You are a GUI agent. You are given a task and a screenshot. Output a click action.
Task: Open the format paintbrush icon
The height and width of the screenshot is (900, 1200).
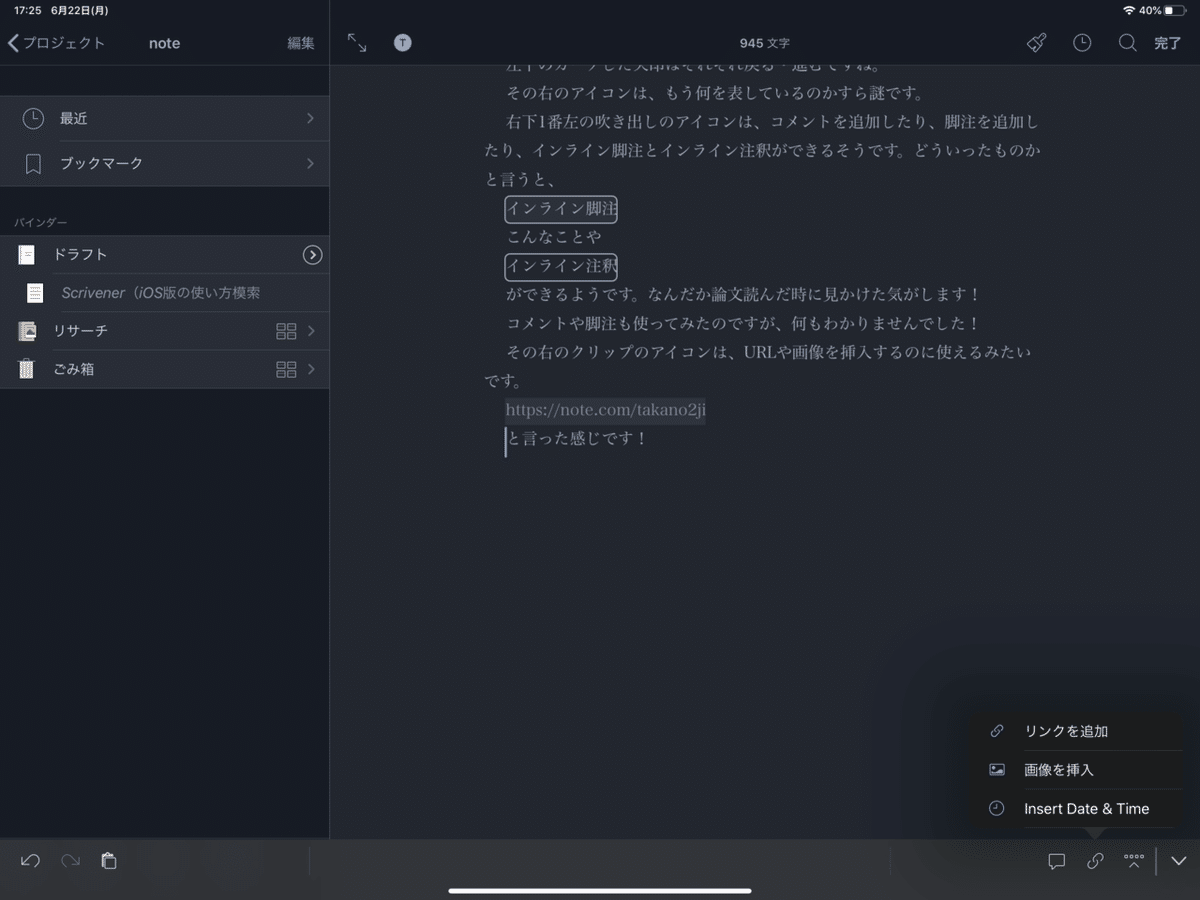point(1037,43)
